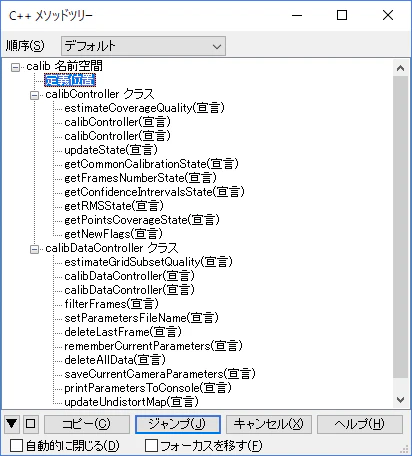Collapse the calib 名前空間 node

point(15,67)
